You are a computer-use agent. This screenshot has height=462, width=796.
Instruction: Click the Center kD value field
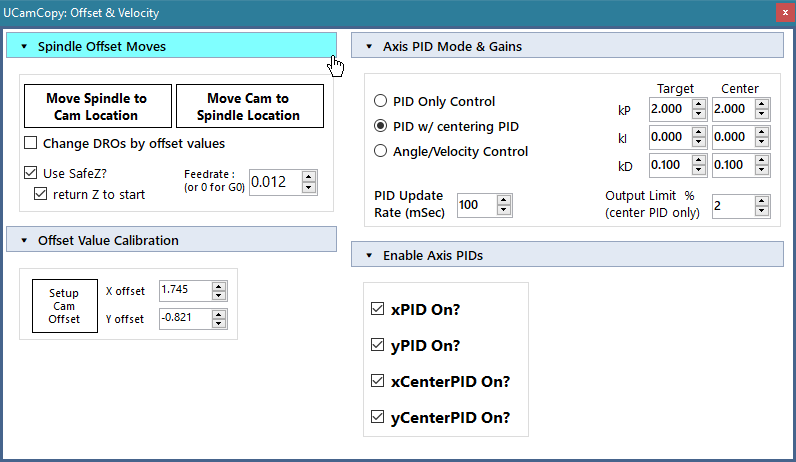tap(734, 165)
